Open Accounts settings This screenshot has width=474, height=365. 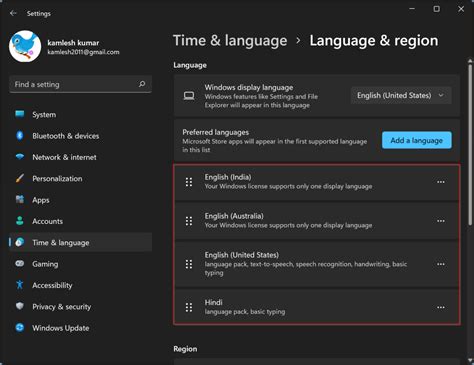[x=80, y=221]
